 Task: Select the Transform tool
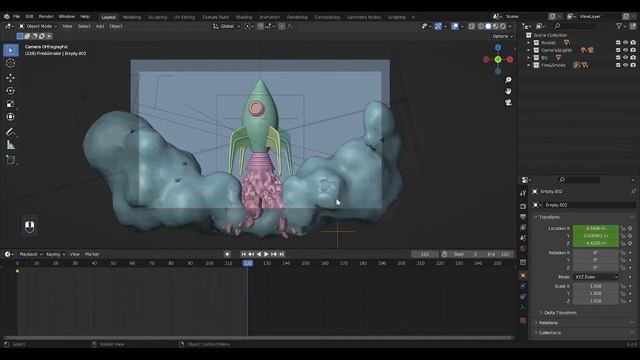click(11, 117)
